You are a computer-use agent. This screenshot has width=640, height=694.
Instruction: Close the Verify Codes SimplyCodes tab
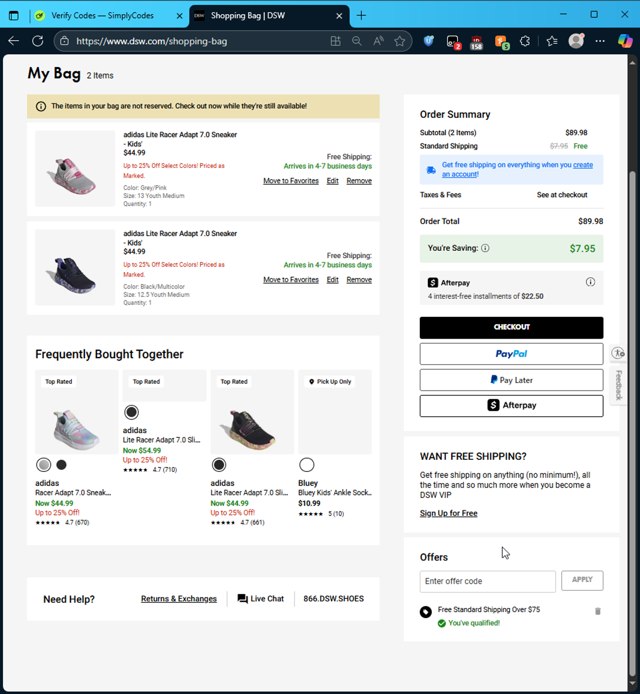[x=179, y=16]
